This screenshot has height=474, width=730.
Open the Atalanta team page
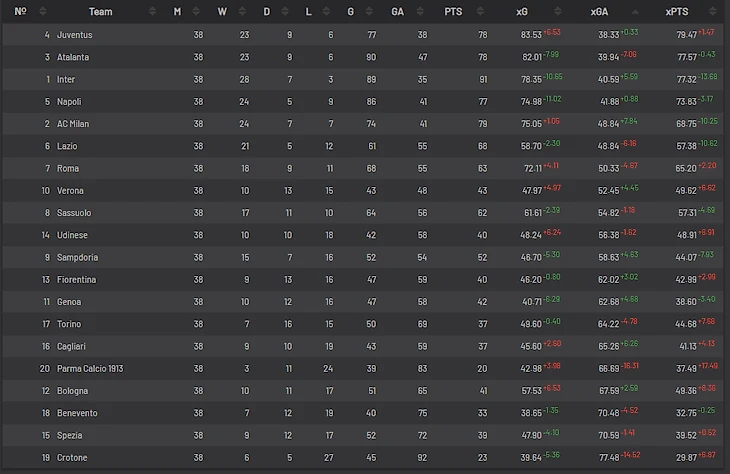[x=73, y=57]
